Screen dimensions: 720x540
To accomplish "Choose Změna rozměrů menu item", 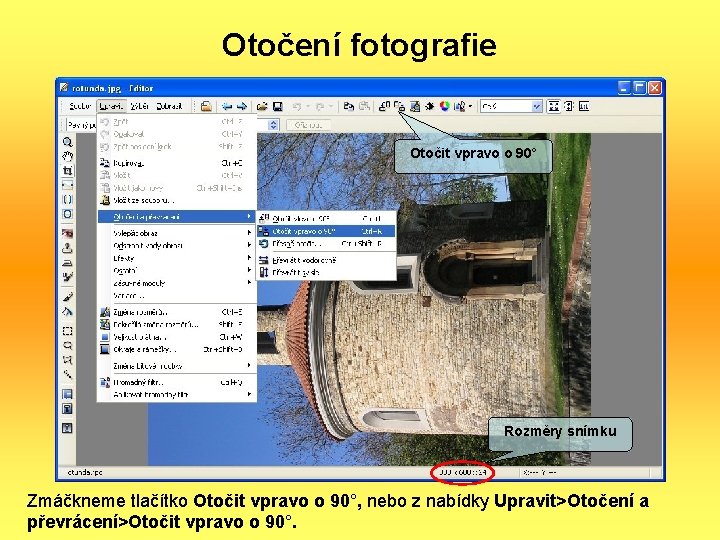I will (177, 312).
